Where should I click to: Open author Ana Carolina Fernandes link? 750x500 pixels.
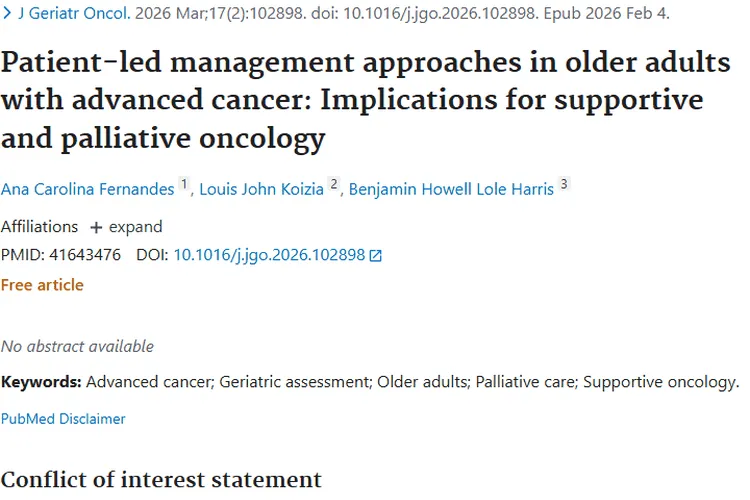click(x=87, y=190)
